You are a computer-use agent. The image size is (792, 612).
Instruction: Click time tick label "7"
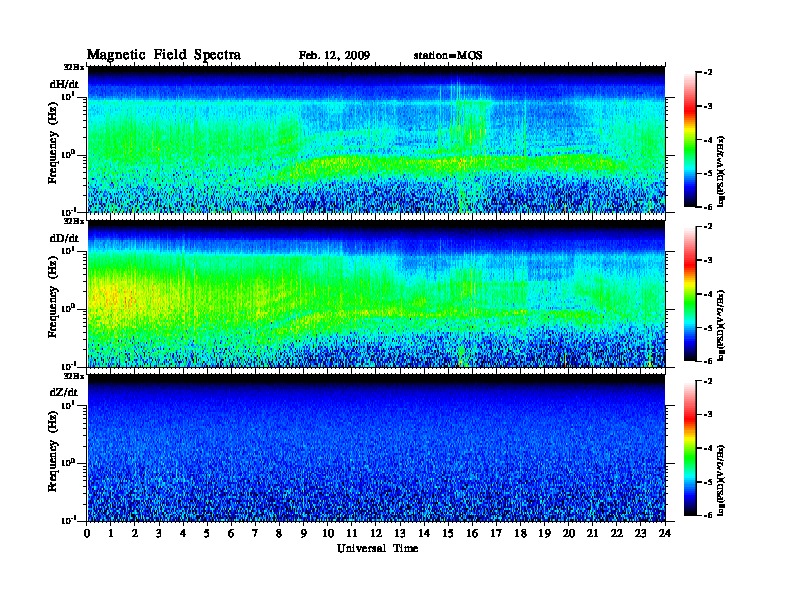255,533
